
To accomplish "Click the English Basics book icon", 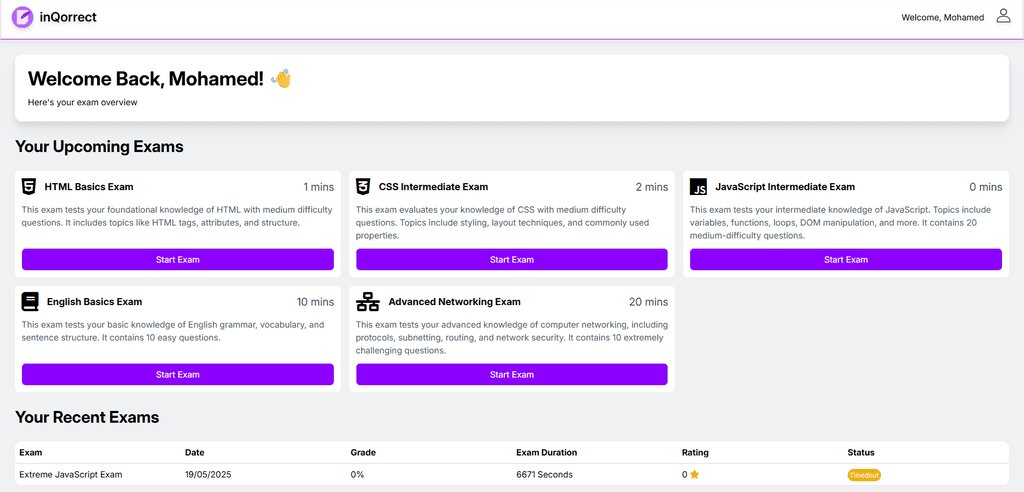I will pyautogui.click(x=30, y=302).
